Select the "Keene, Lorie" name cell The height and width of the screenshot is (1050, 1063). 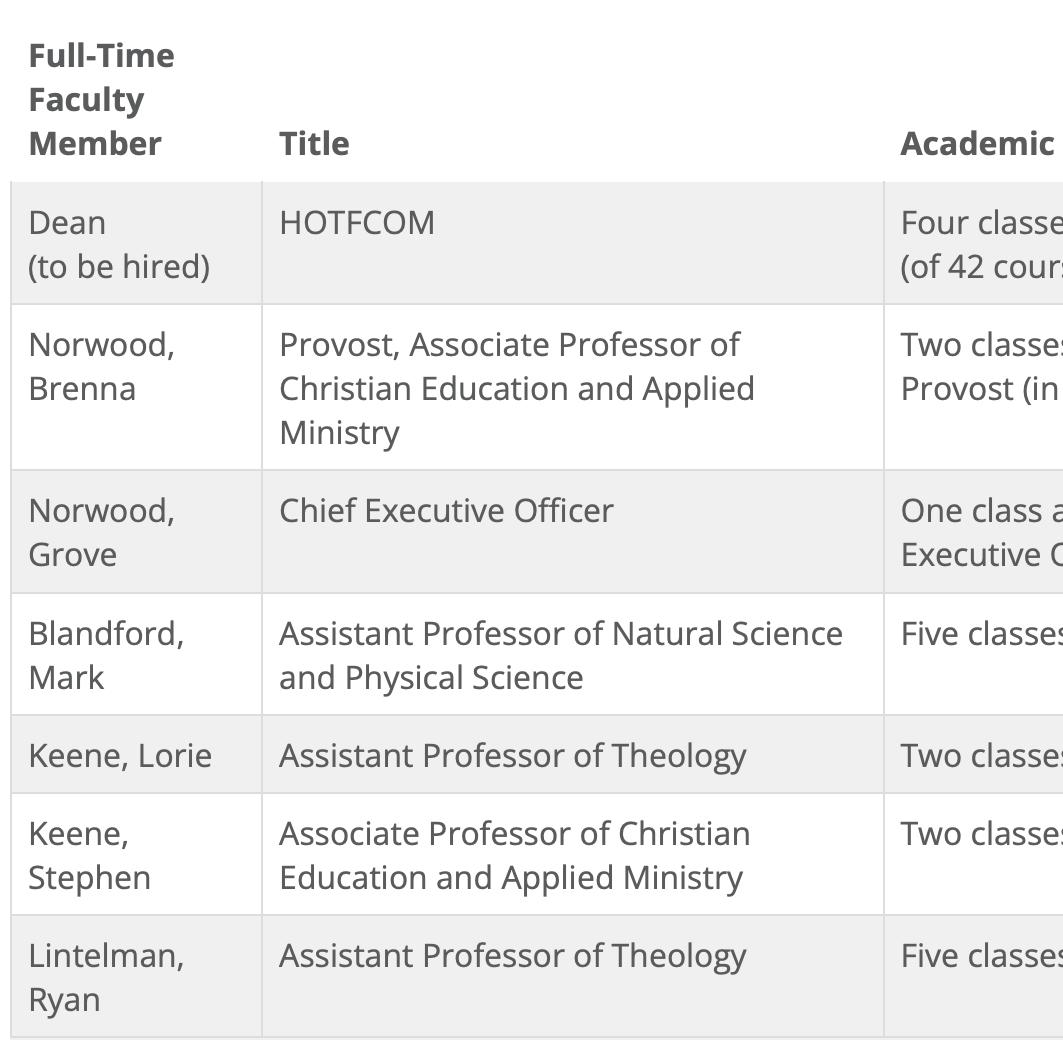(x=120, y=755)
